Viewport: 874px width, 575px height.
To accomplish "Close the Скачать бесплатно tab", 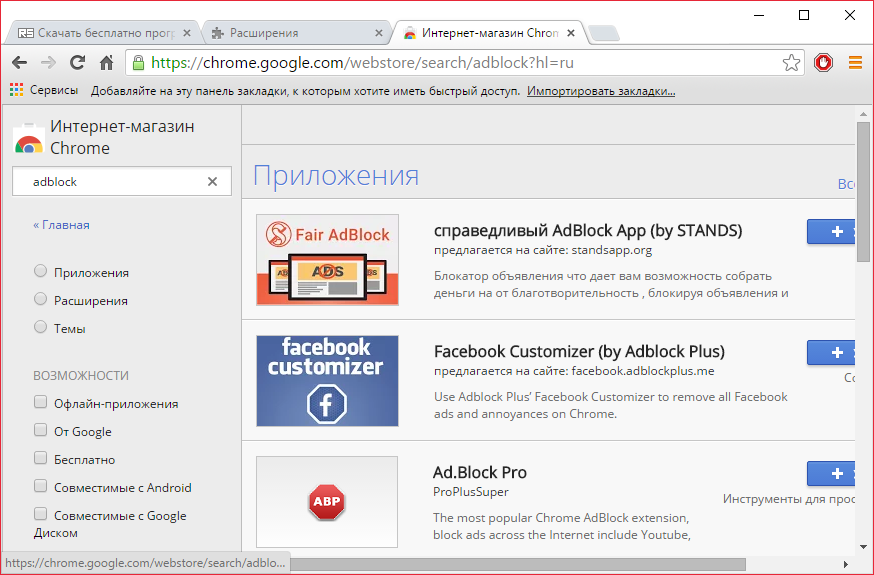I will point(187,33).
